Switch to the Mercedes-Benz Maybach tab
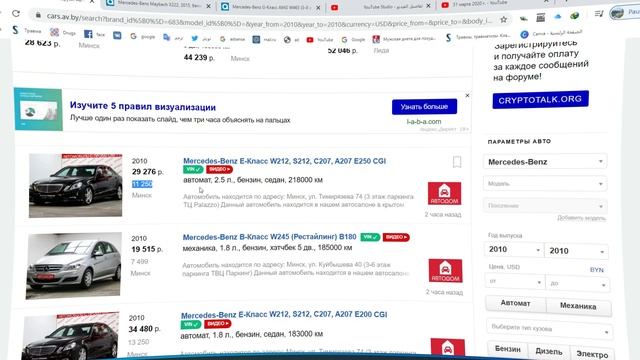 point(155,4)
